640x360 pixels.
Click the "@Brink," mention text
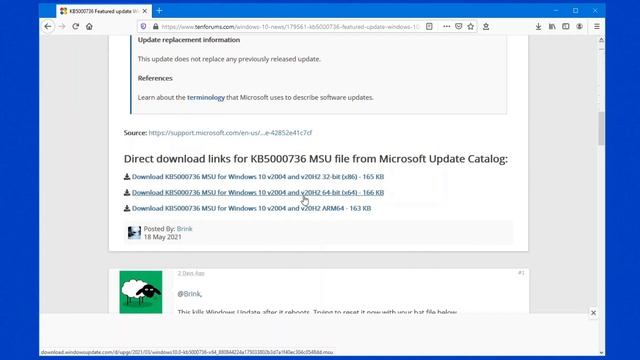coord(189,293)
